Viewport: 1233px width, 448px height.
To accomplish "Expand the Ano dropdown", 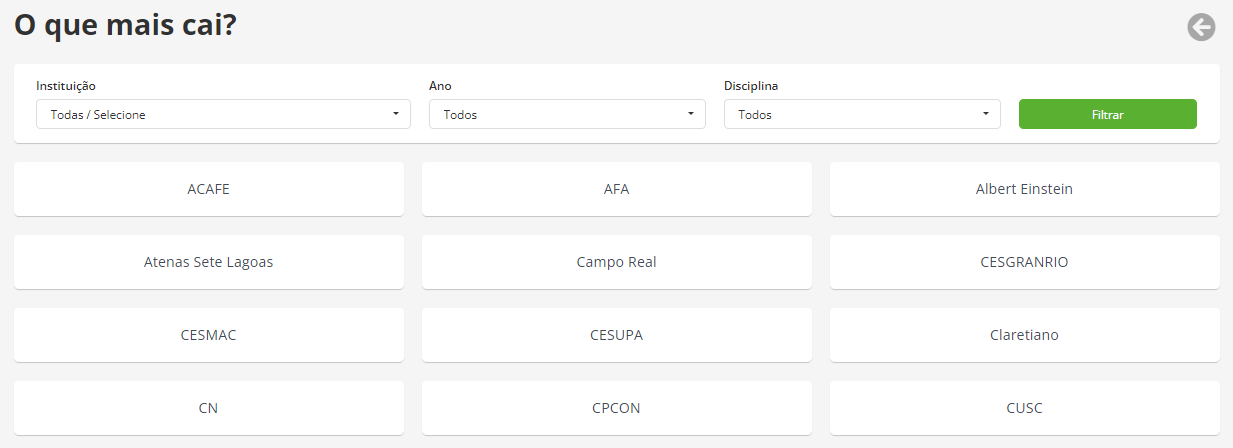I will [x=567, y=114].
